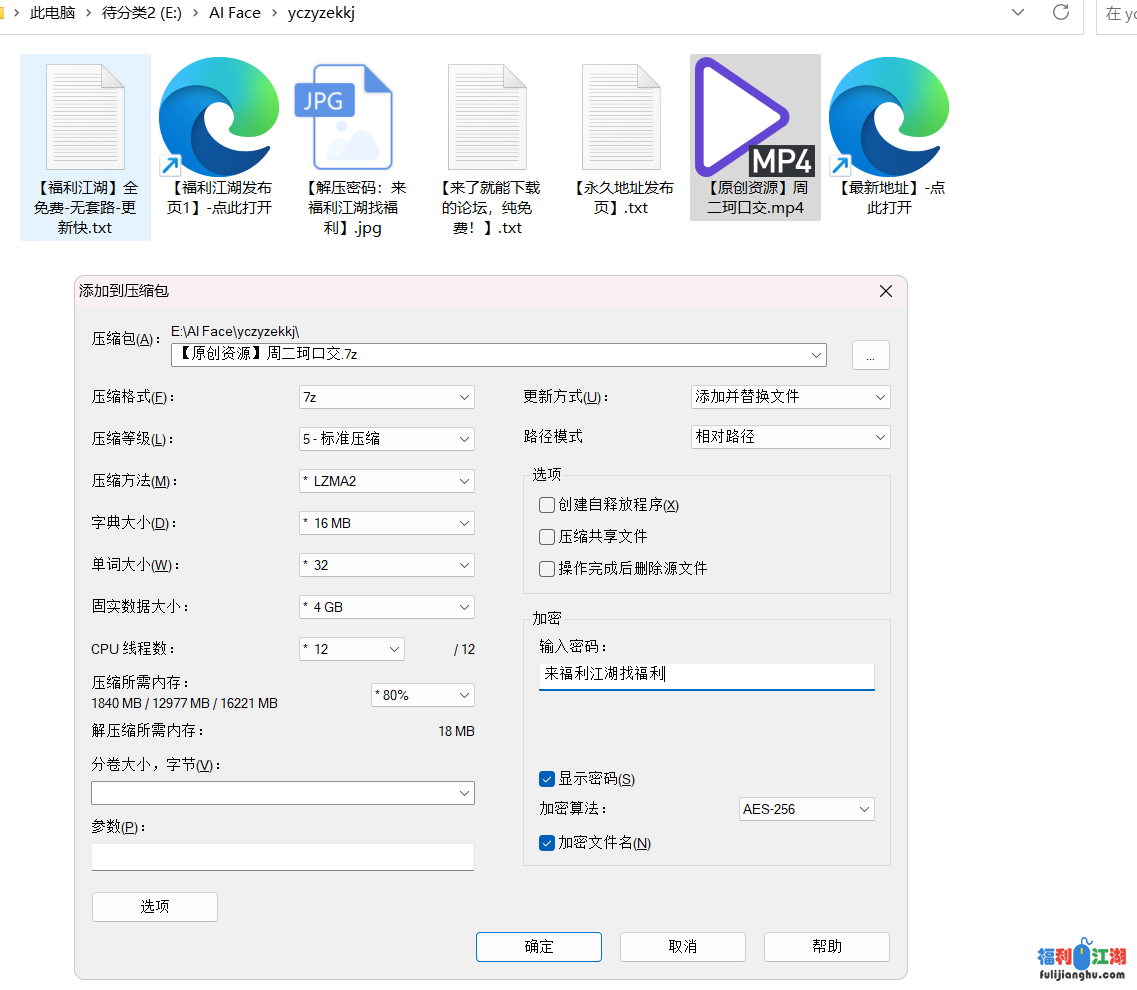Viewport: 1137px width, 990px height.
Task: Click the 输入密码 text field
Action: click(706, 675)
